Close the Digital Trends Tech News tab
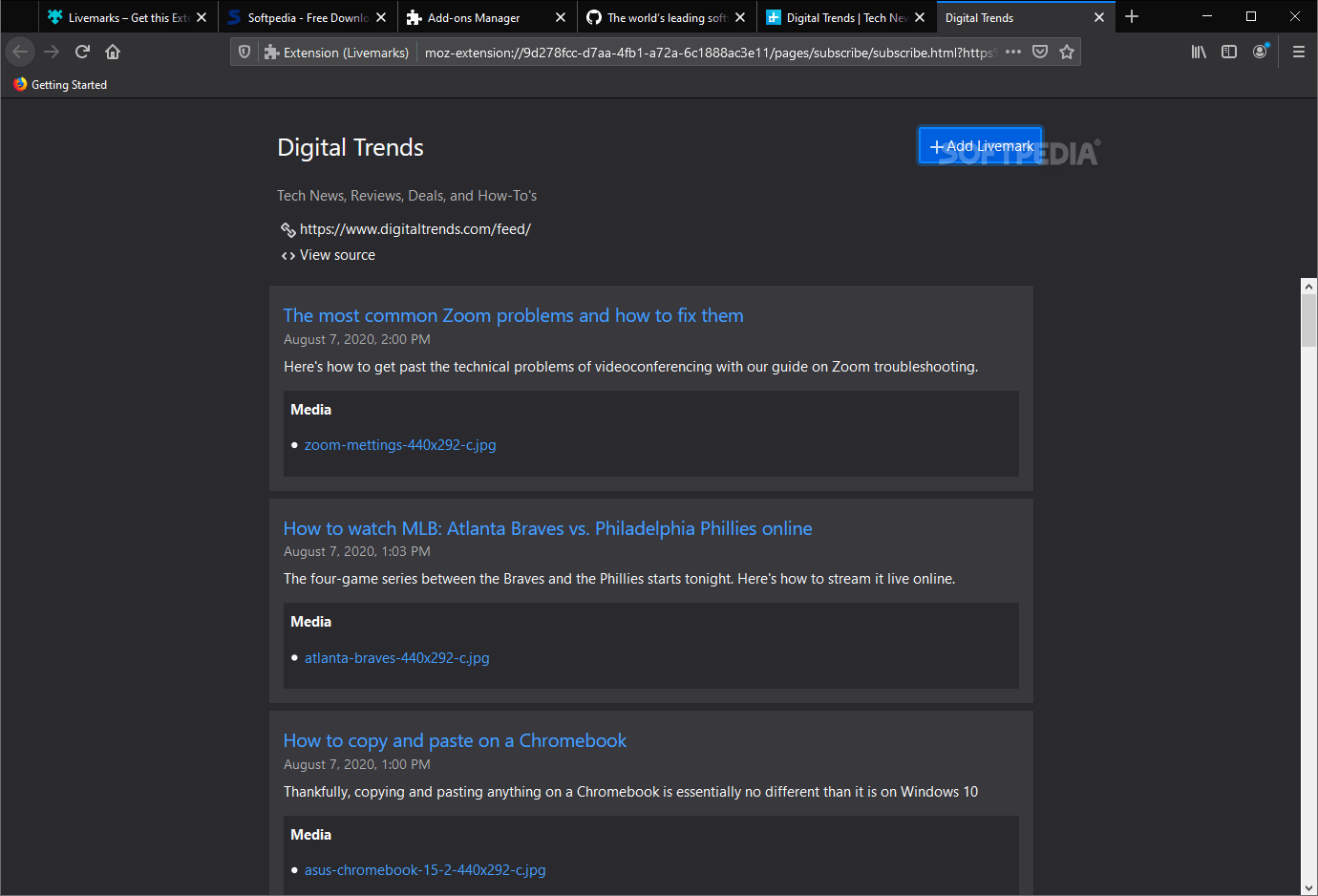Viewport: 1318px width, 896px height. point(920,17)
